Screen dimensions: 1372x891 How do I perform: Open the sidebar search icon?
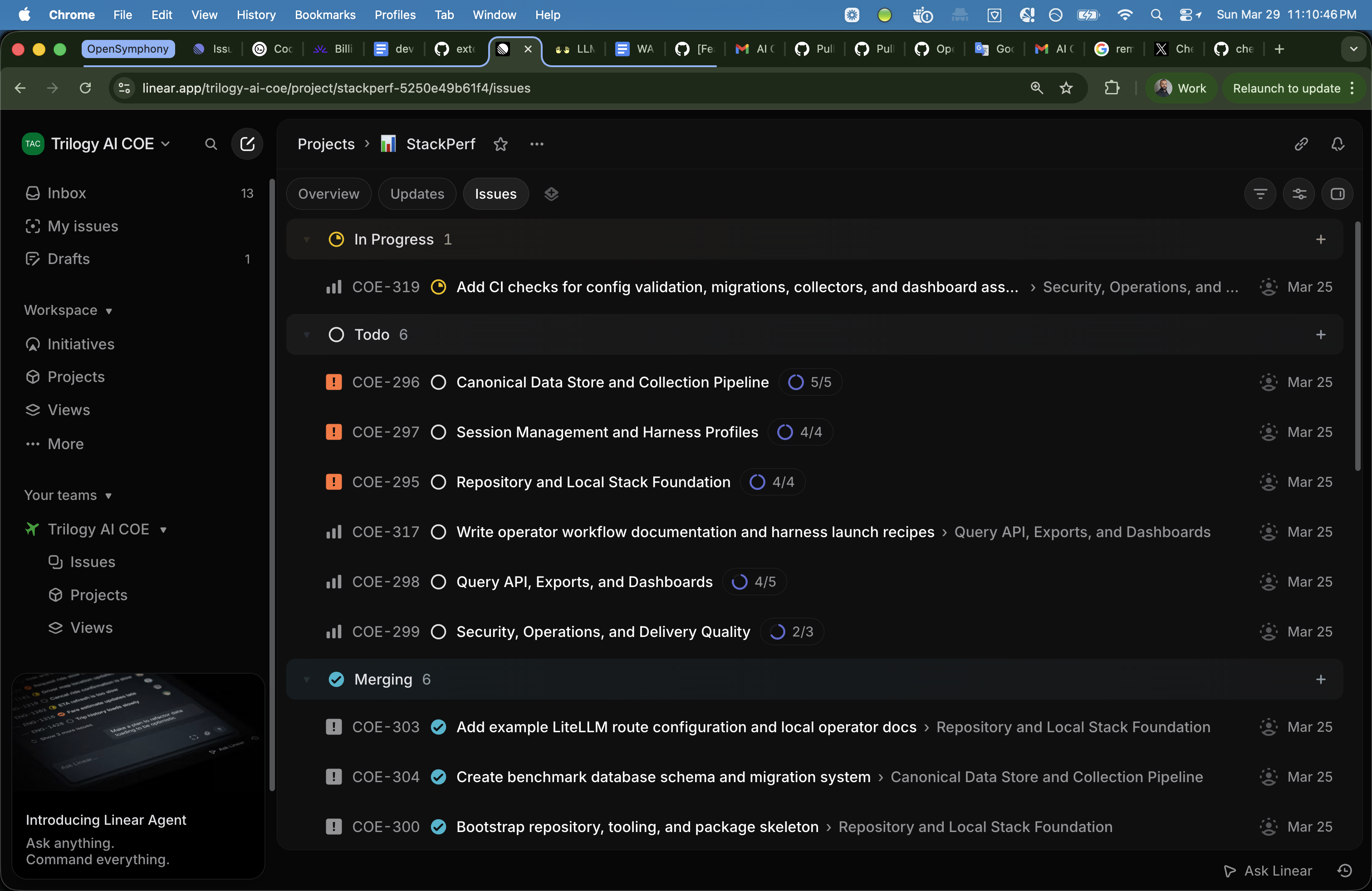[211, 144]
